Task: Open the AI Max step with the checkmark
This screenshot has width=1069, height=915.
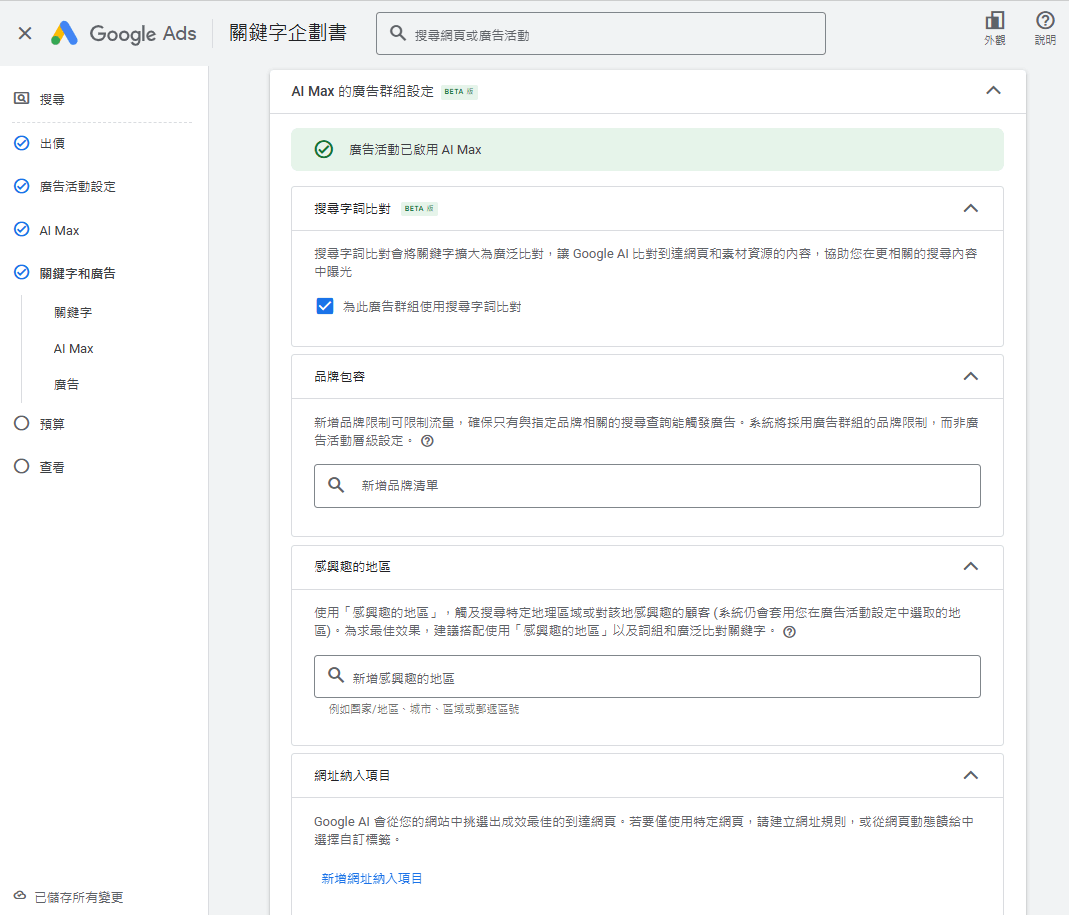Action: pos(59,230)
